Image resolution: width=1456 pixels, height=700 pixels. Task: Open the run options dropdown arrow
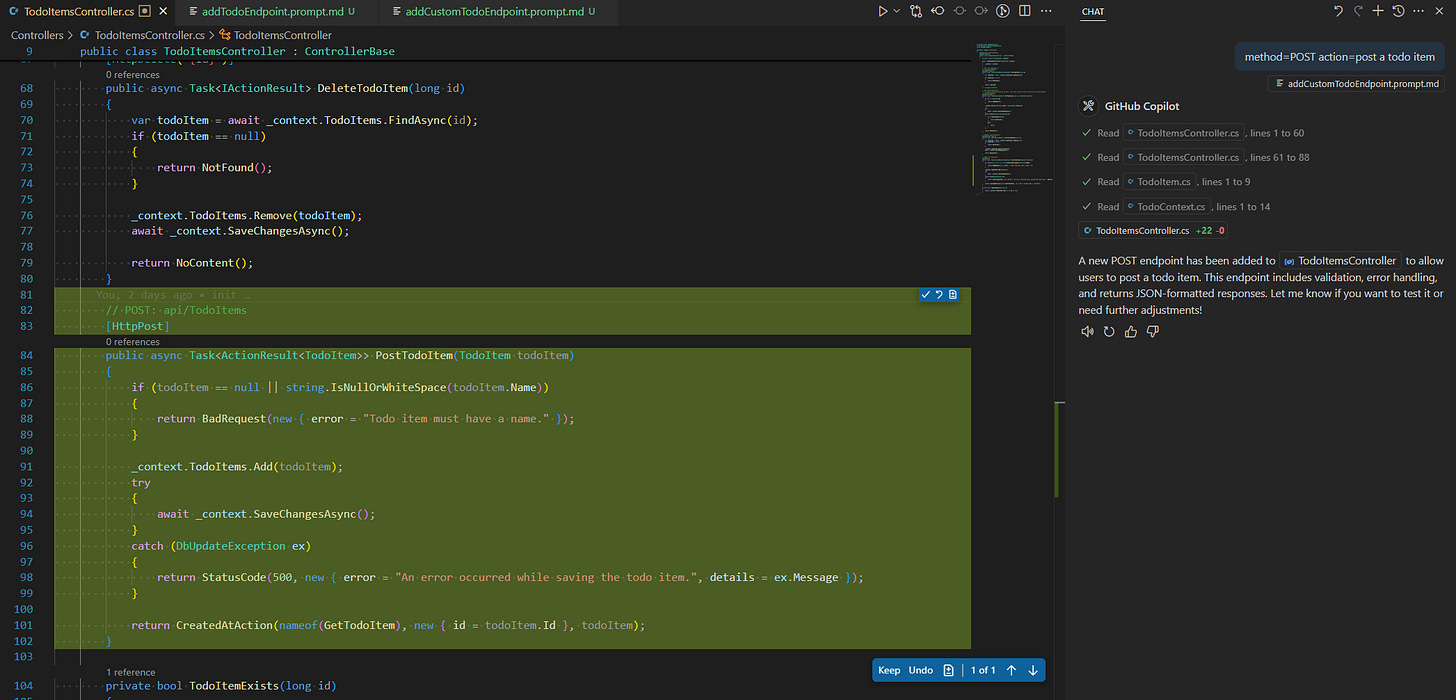click(x=896, y=11)
